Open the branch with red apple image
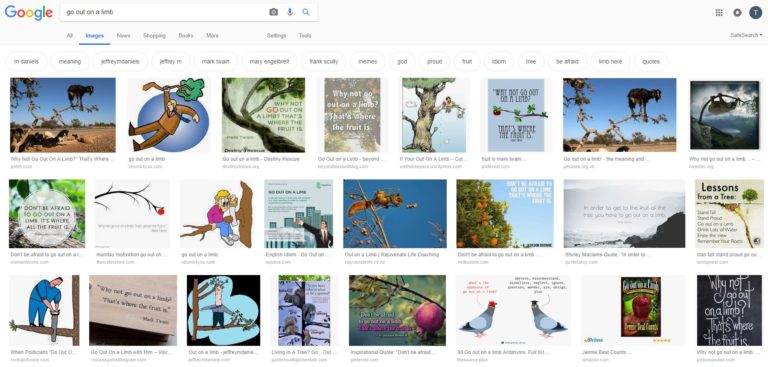This screenshot has width=768, height=367. click(132, 214)
